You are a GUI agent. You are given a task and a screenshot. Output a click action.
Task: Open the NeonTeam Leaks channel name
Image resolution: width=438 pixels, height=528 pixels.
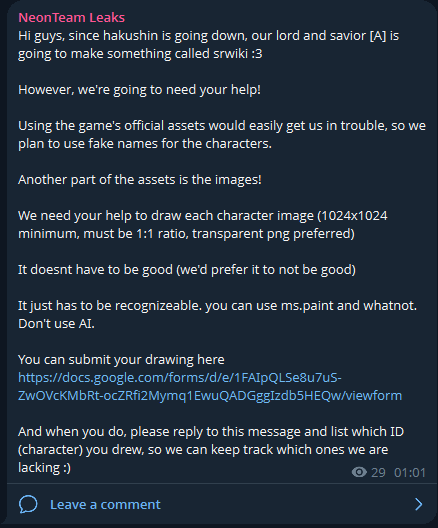point(71,18)
